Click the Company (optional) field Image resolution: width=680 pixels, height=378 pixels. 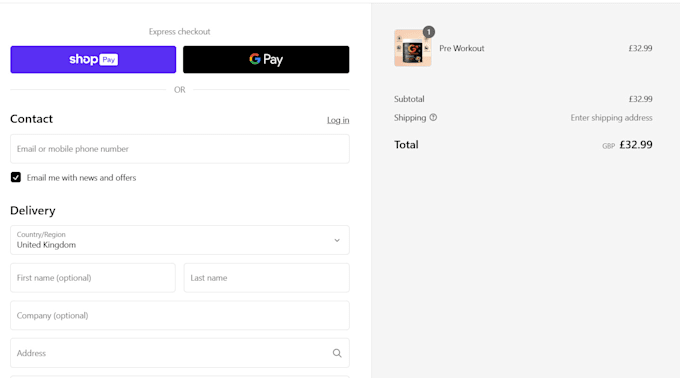pos(180,315)
